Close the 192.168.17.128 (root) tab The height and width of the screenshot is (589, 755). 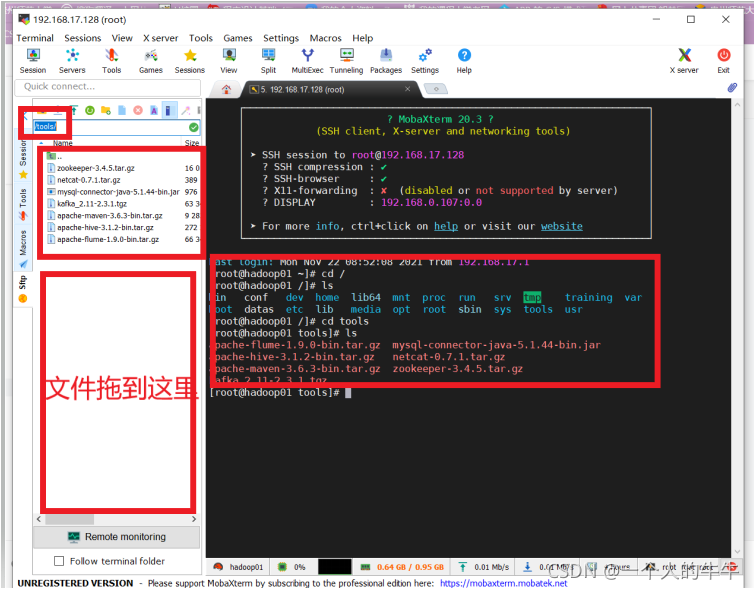pos(407,89)
